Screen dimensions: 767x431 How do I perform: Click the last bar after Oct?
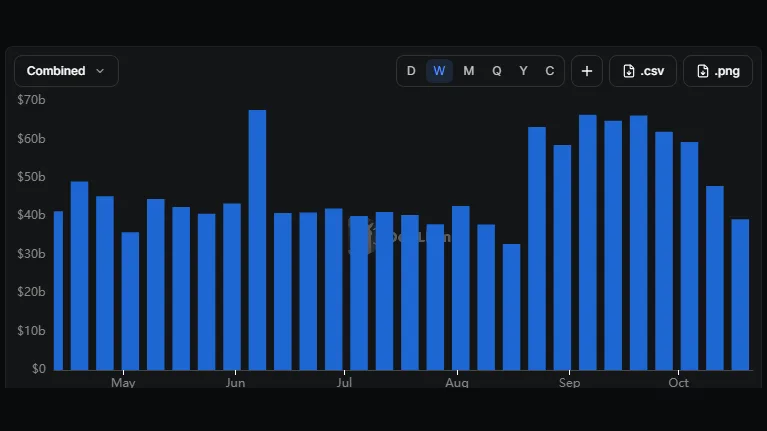coord(740,295)
